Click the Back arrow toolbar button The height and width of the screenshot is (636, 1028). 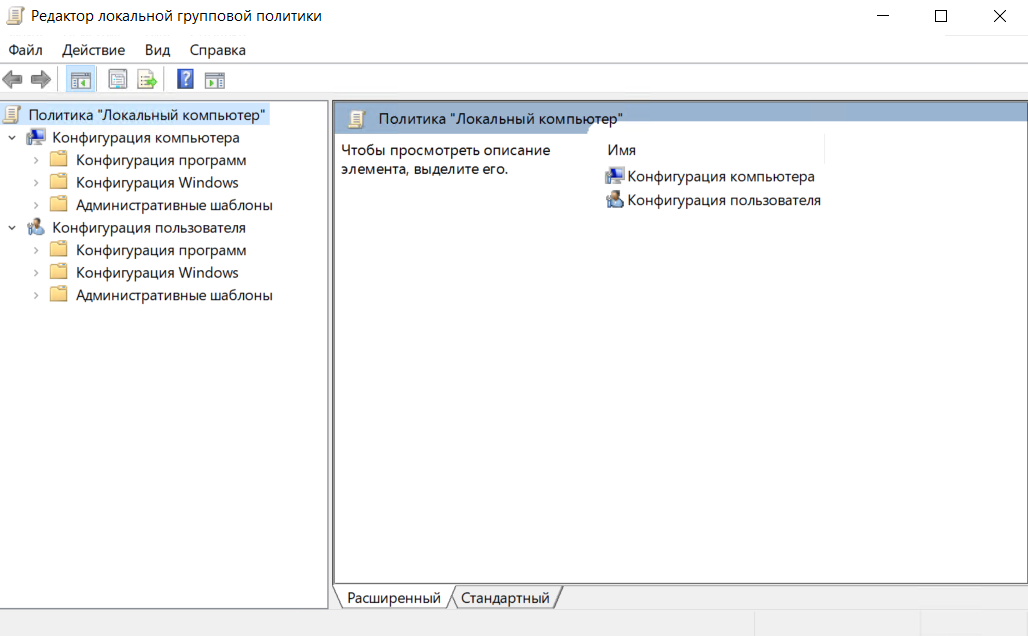pyautogui.click(x=13, y=79)
